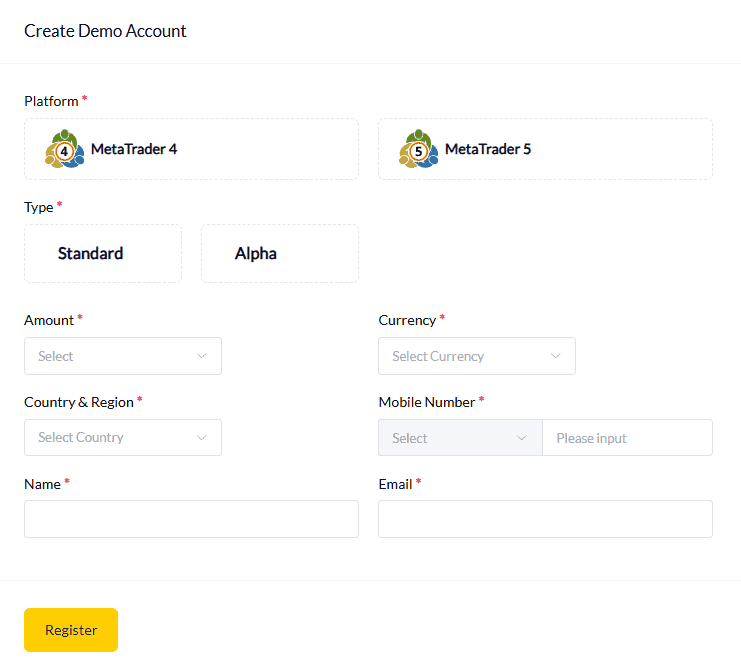Select the Standard account type
This screenshot has height=665, width=741.
point(103,254)
